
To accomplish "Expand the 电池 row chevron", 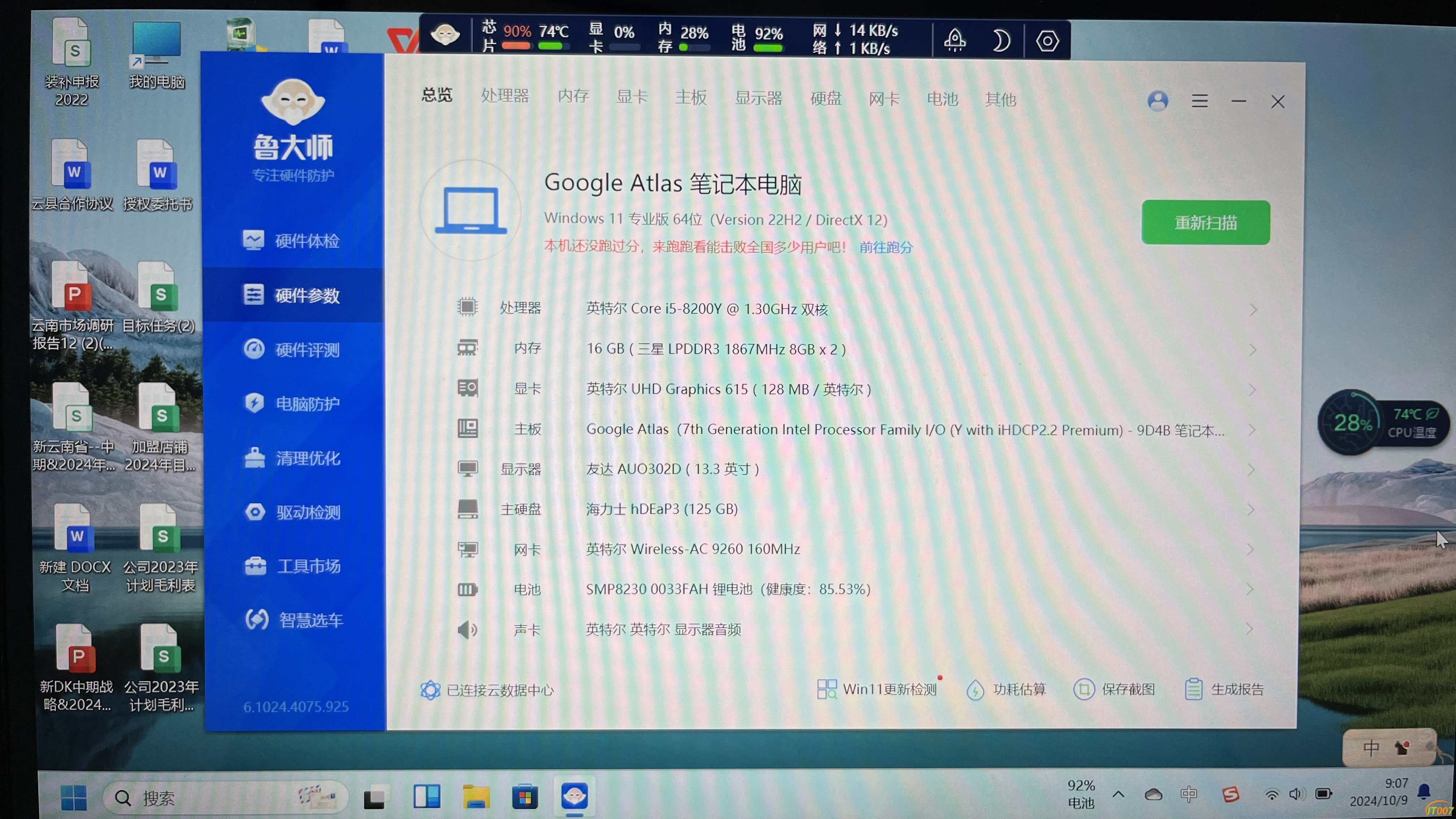I will coord(1250,589).
